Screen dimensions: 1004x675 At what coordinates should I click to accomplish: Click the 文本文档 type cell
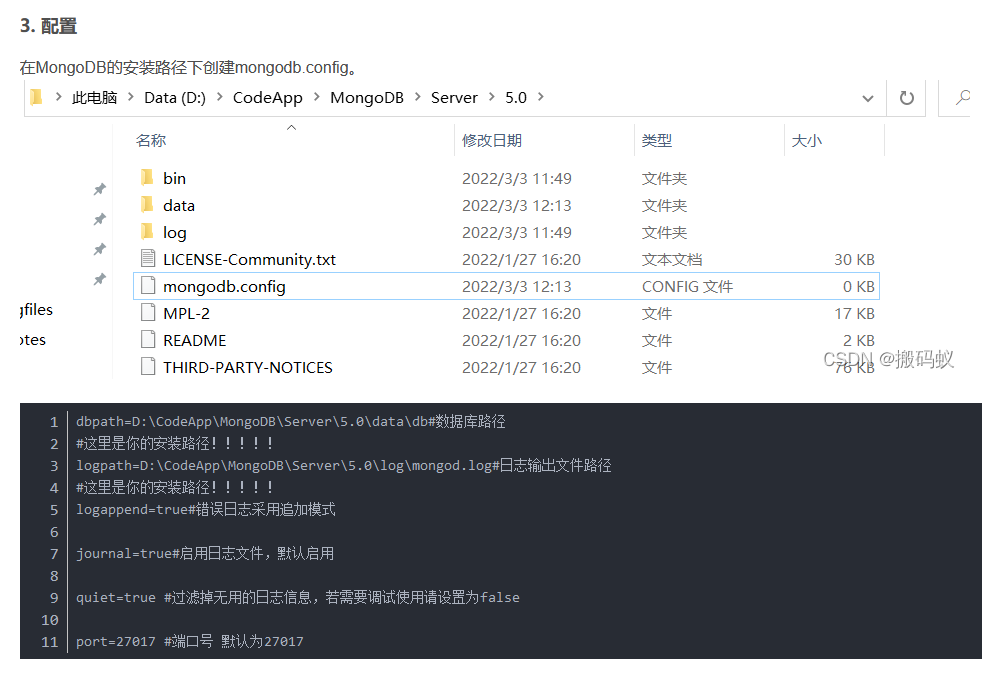672,259
